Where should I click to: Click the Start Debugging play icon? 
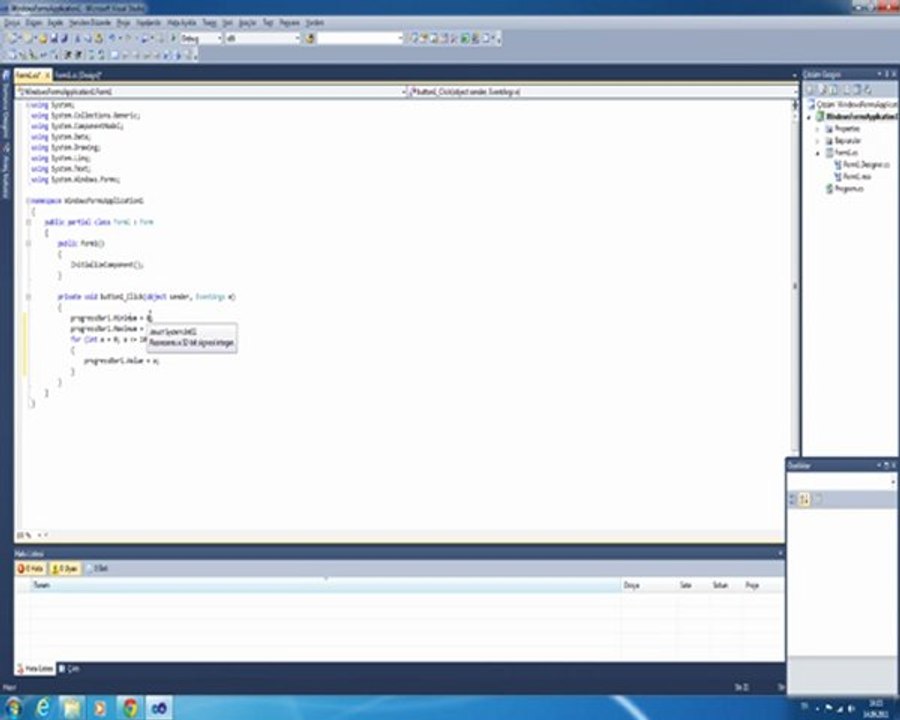[x=173, y=38]
